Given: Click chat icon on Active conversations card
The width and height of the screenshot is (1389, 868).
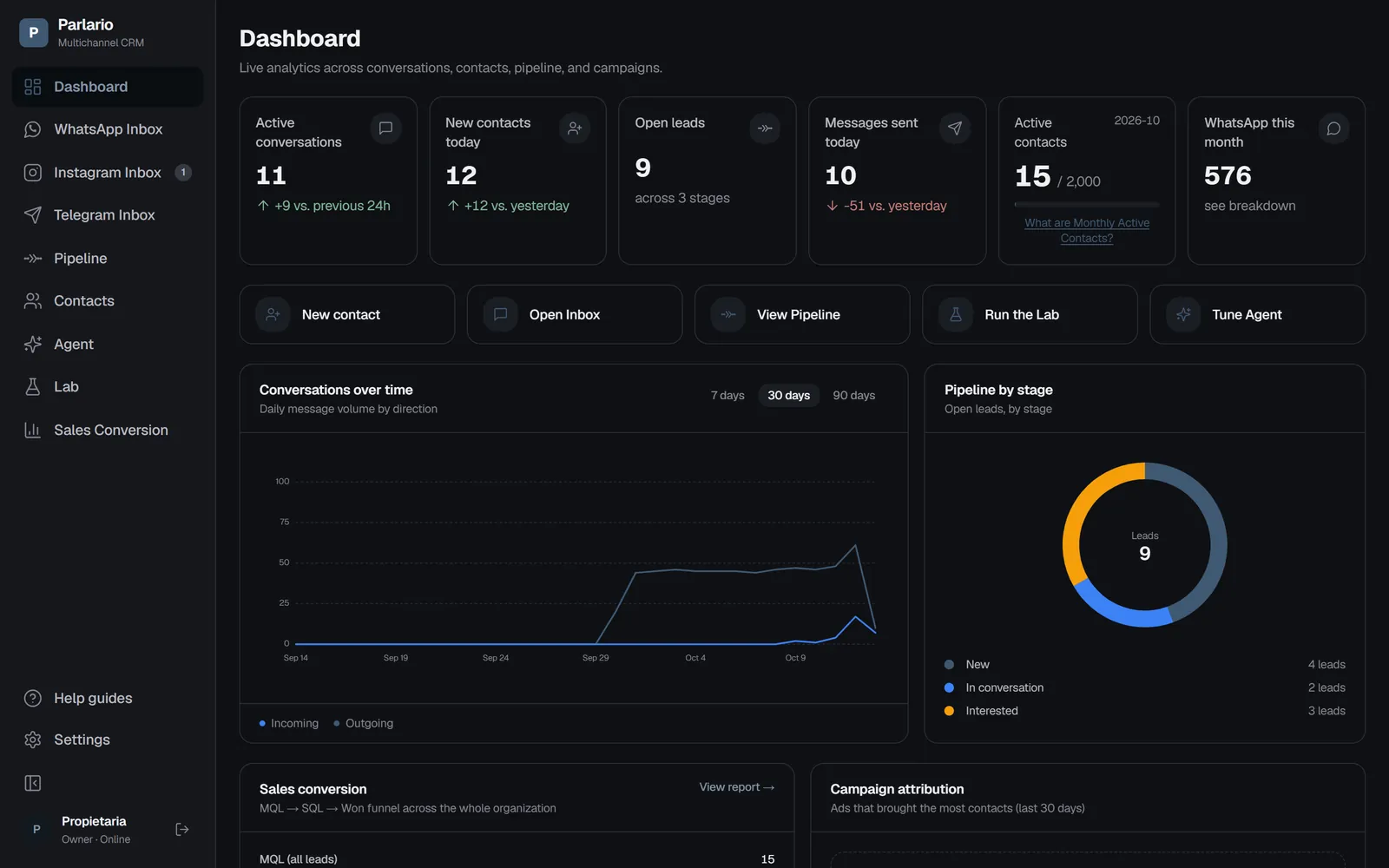Looking at the screenshot, I should (385, 128).
